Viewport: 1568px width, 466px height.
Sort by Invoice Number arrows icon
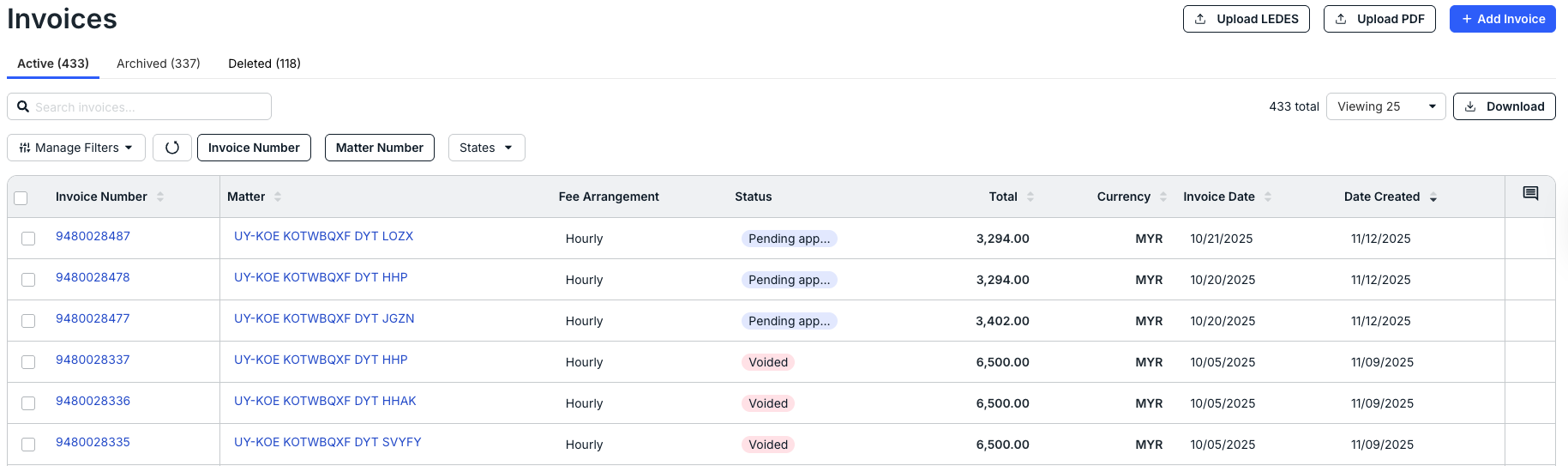(x=160, y=197)
